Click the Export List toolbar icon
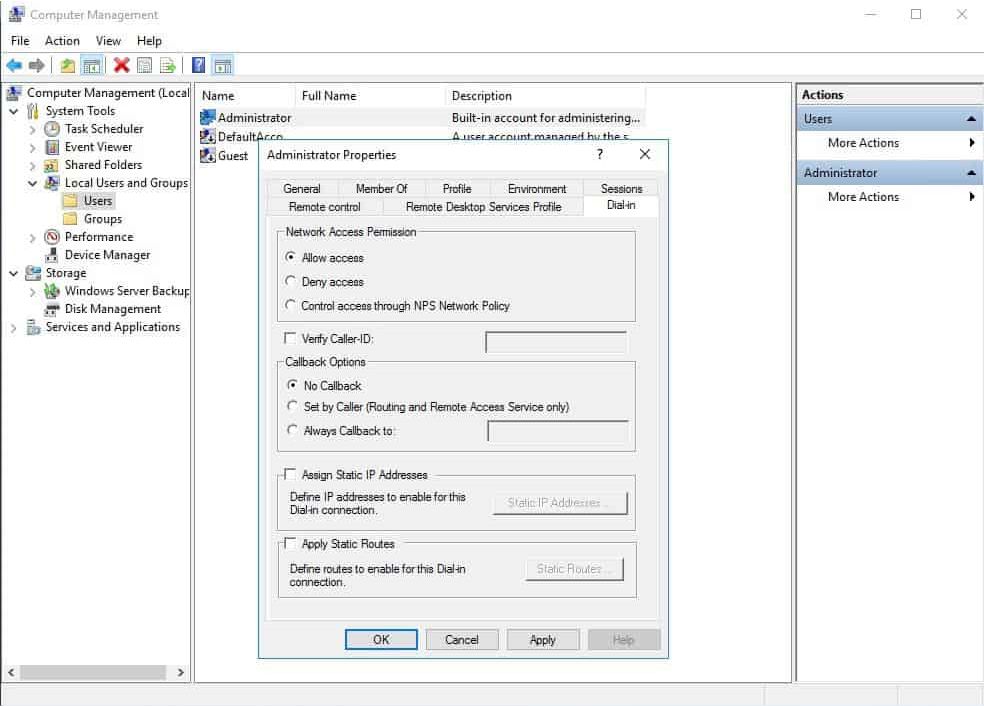The image size is (984, 706). (x=168, y=65)
